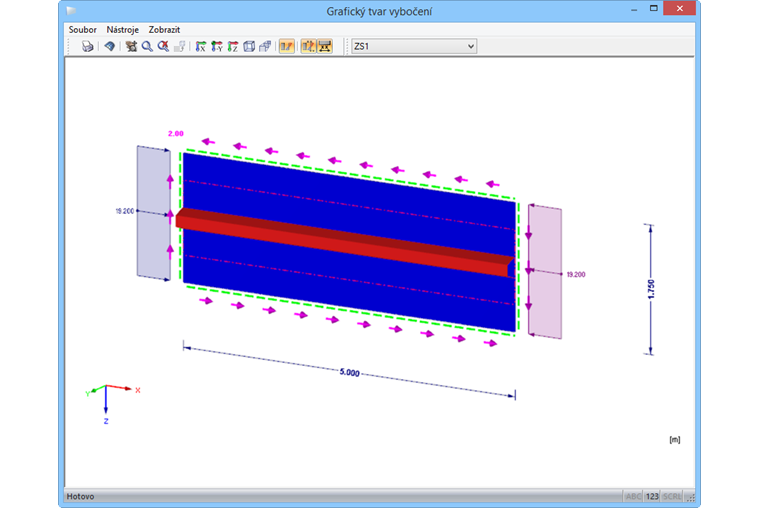760x508 pixels.
Task: Click the right 19.200 stress value
Action: (x=576, y=274)
